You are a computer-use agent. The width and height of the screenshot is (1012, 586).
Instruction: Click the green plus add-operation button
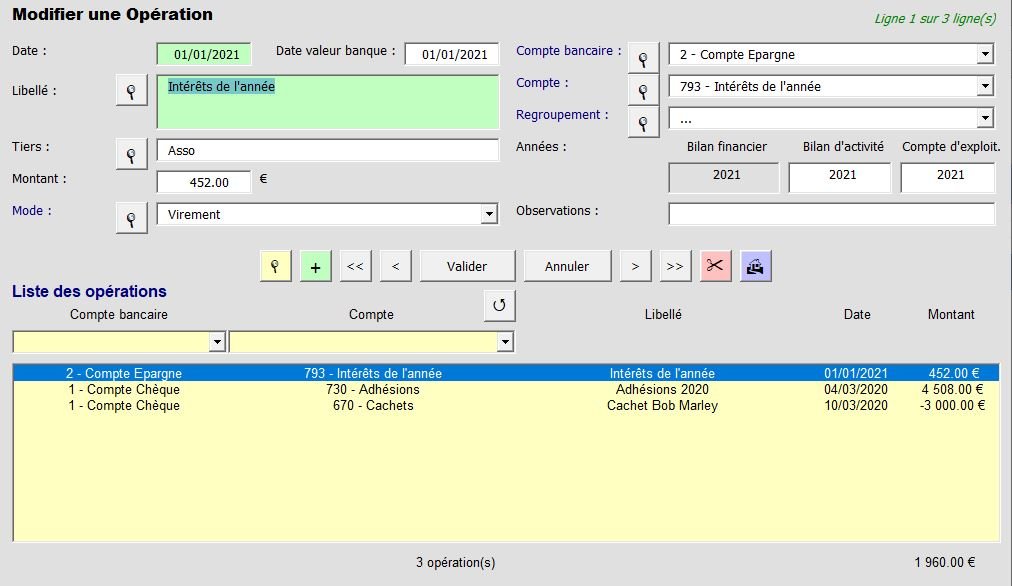coord(315,266)
